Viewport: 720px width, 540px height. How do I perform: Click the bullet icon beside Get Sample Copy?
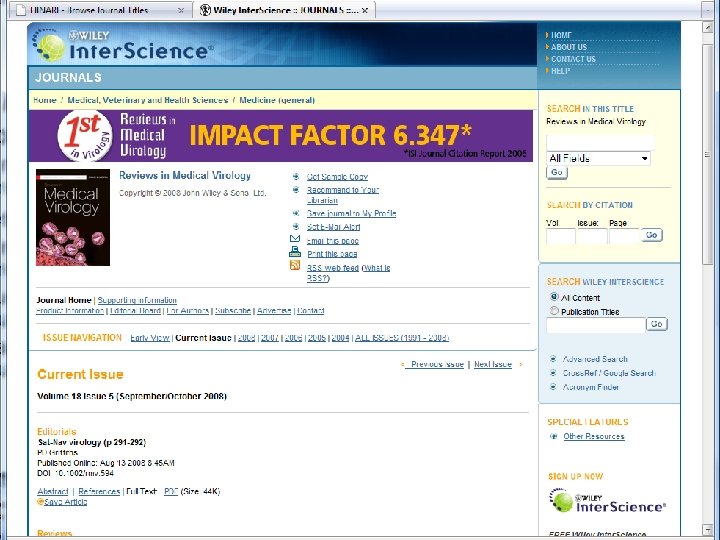tap(296, 176)
